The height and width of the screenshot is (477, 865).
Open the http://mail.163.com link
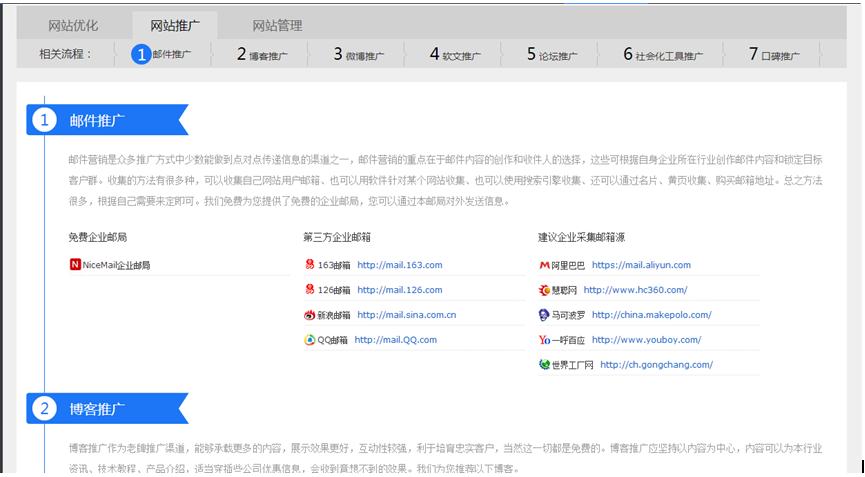[x=400, y=265]
